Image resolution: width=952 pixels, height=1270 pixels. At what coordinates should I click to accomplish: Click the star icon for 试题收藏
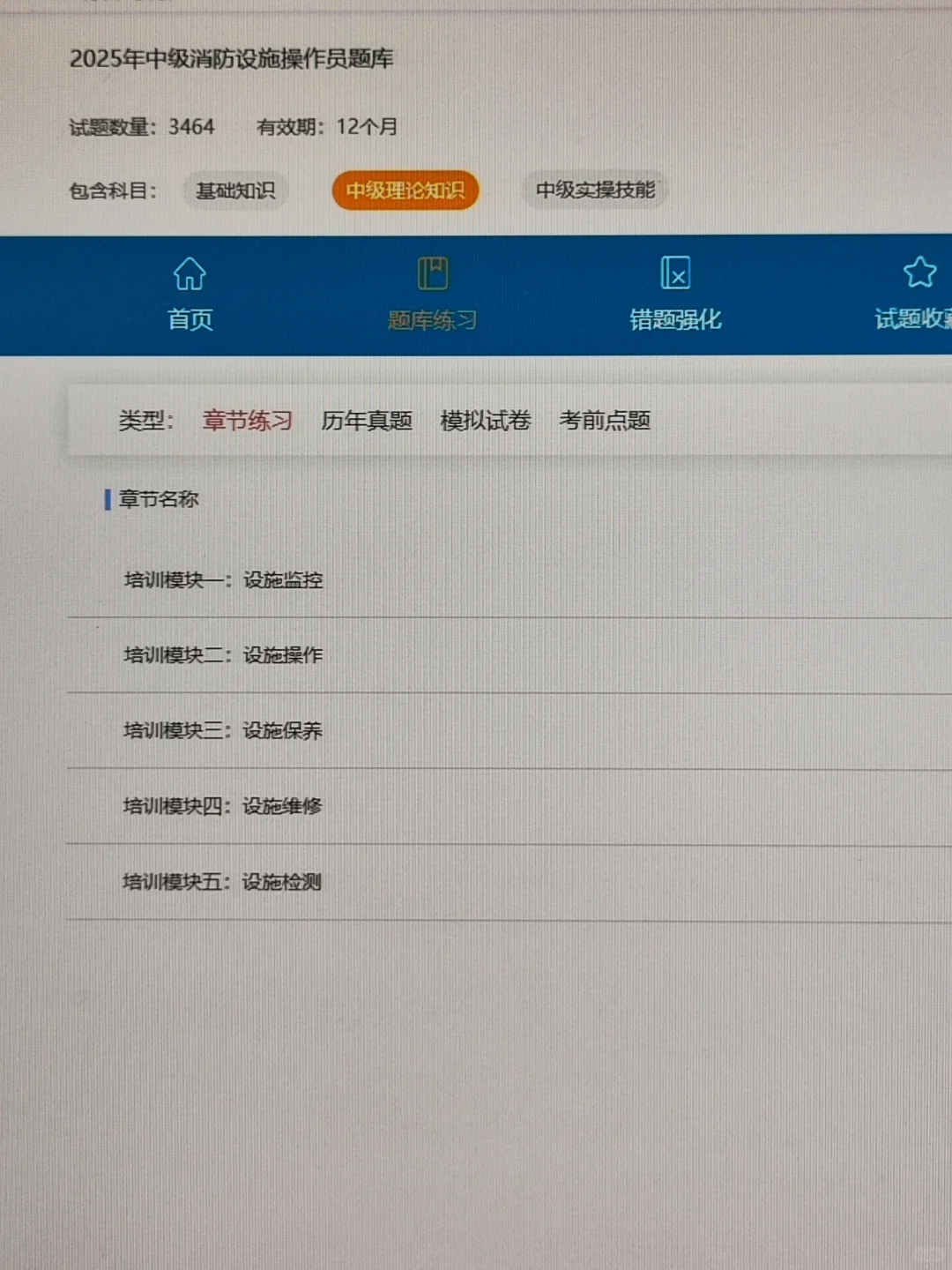point(920,273)
